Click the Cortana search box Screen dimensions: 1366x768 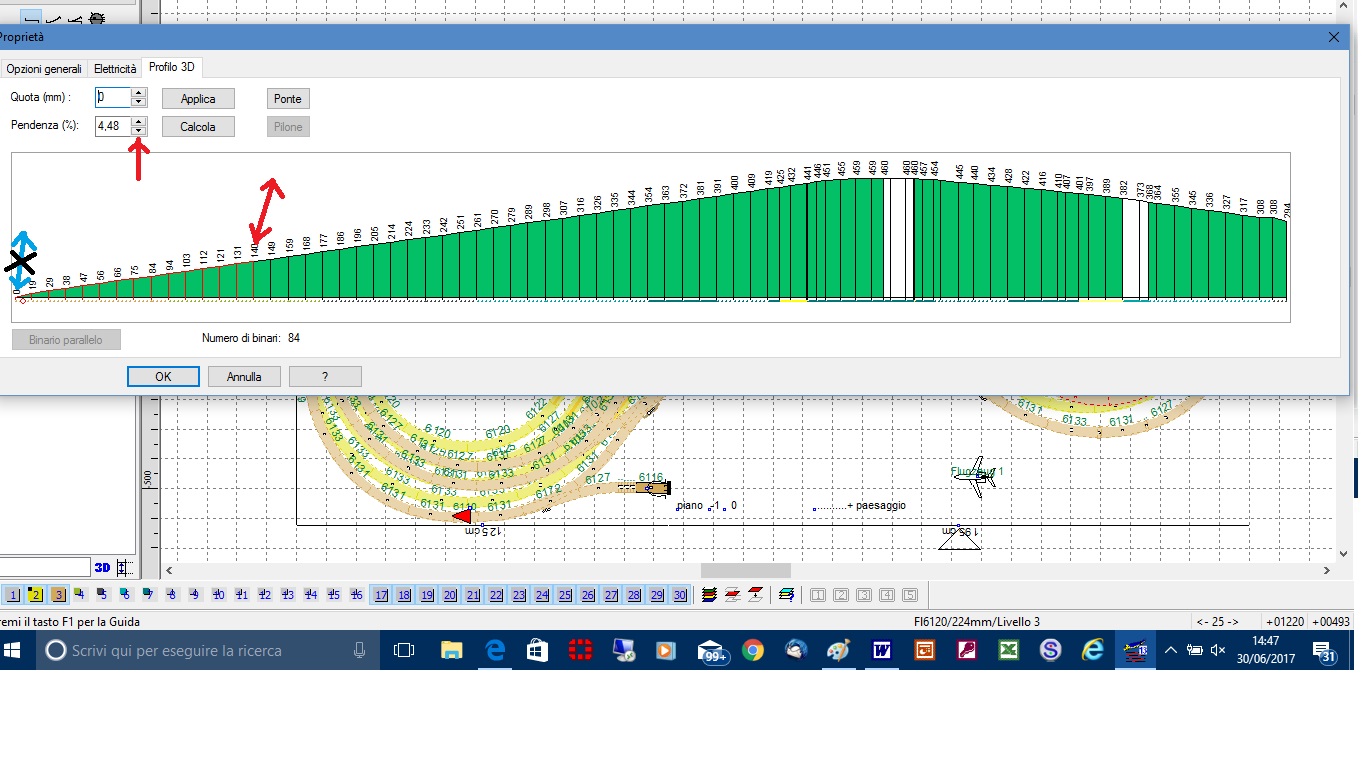pos(209,651)
